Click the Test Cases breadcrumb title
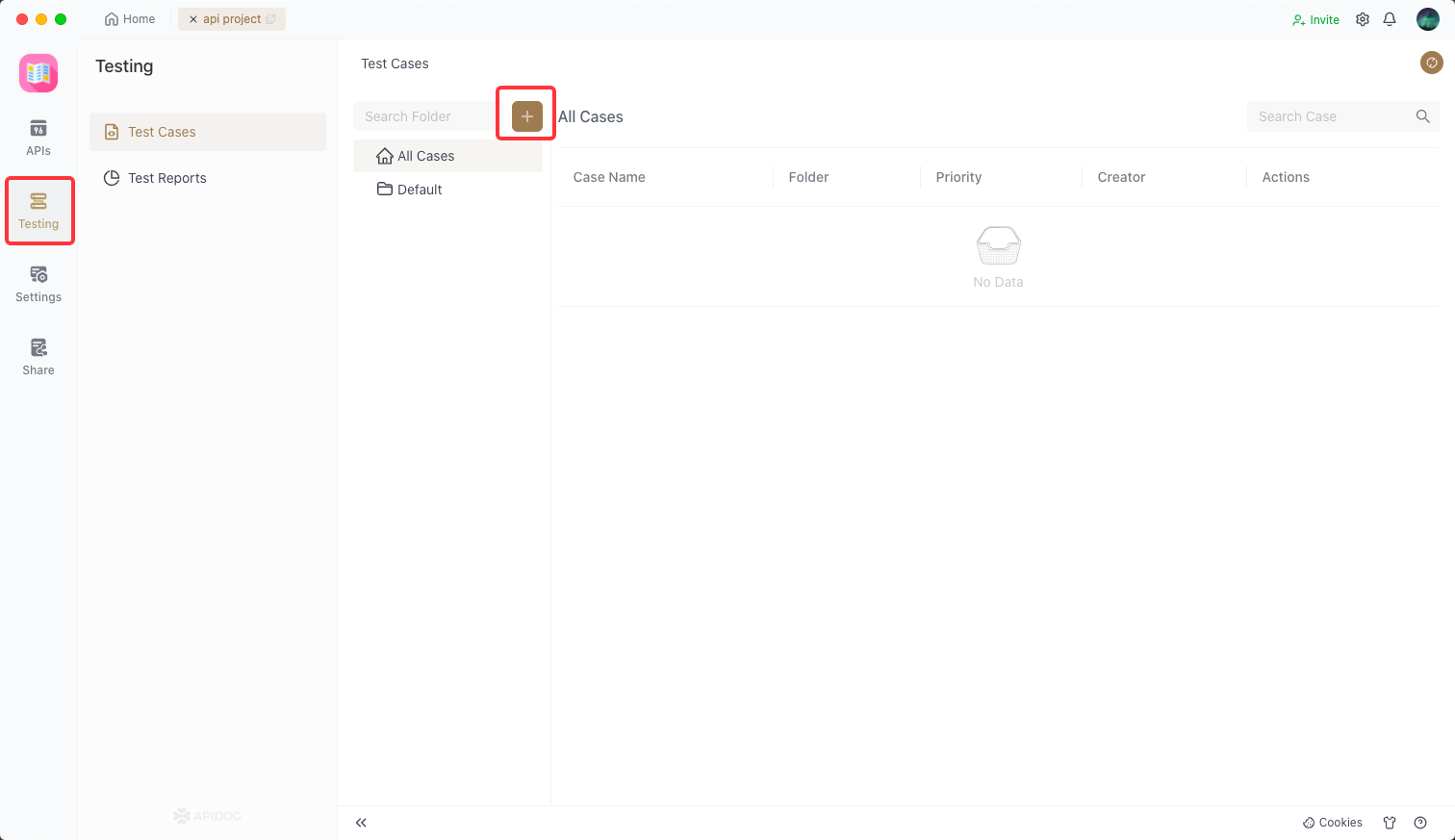The image size is (1455, 840). [395, 64]
